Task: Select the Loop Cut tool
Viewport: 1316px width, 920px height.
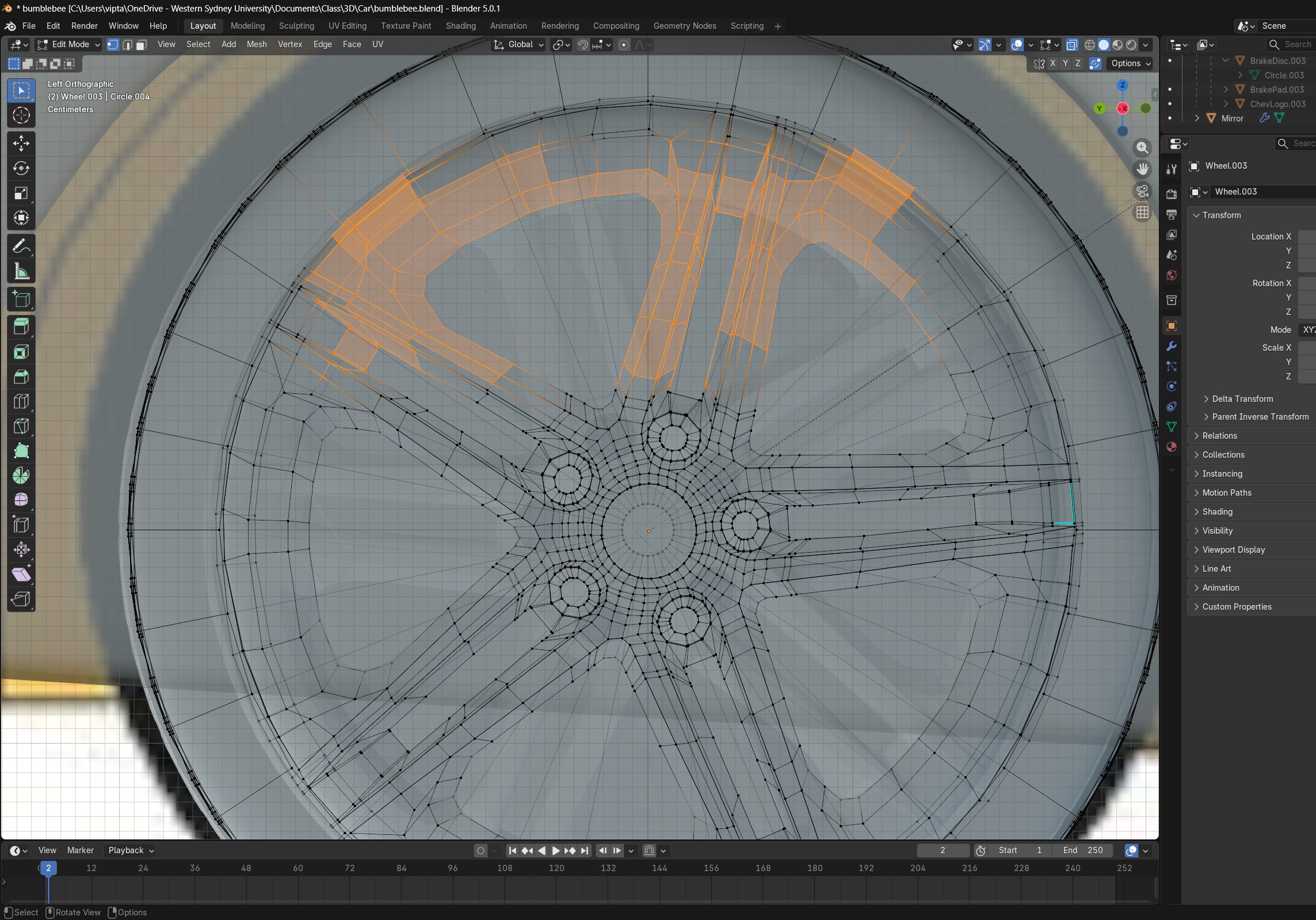Action: (x=21, y=401)
